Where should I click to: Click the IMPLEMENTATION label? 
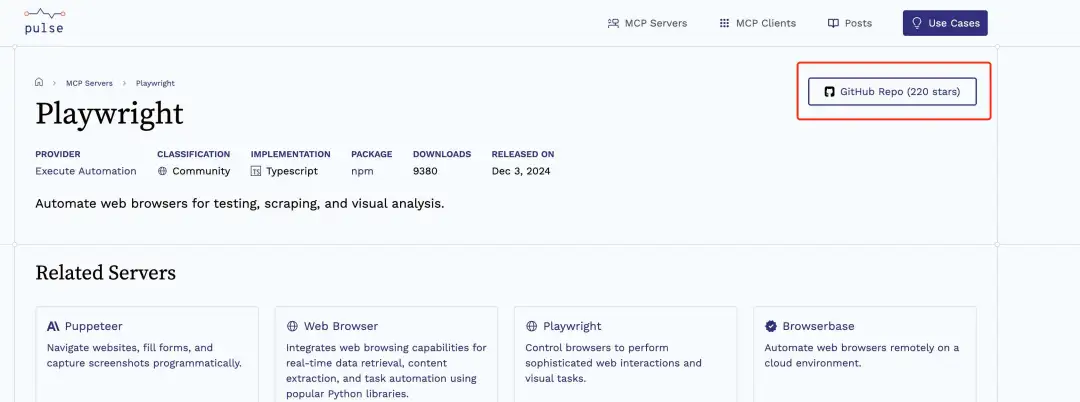tap(291, 154)
